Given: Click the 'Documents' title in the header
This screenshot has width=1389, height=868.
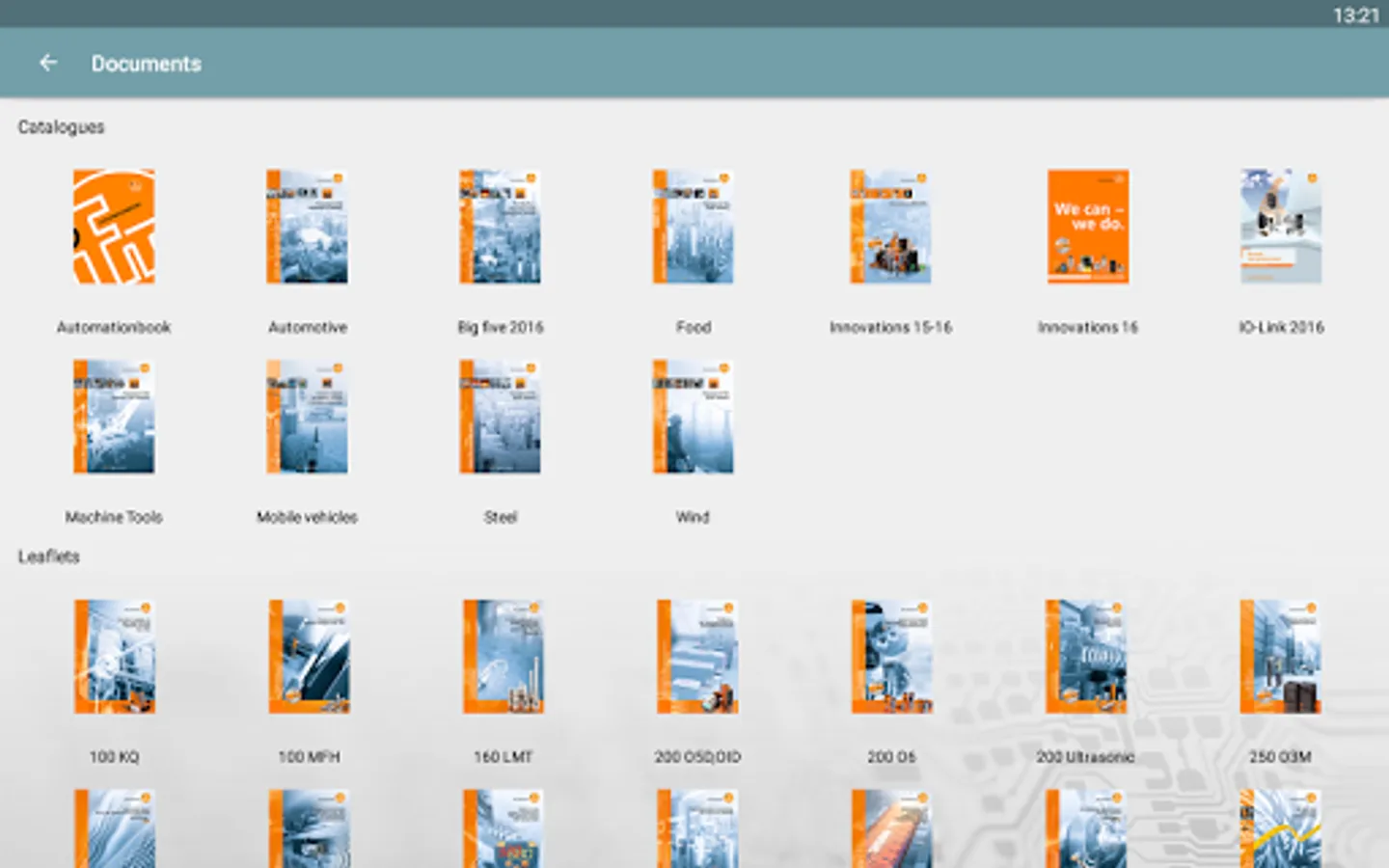Looking at the screenshot, I should coord(147,64).
